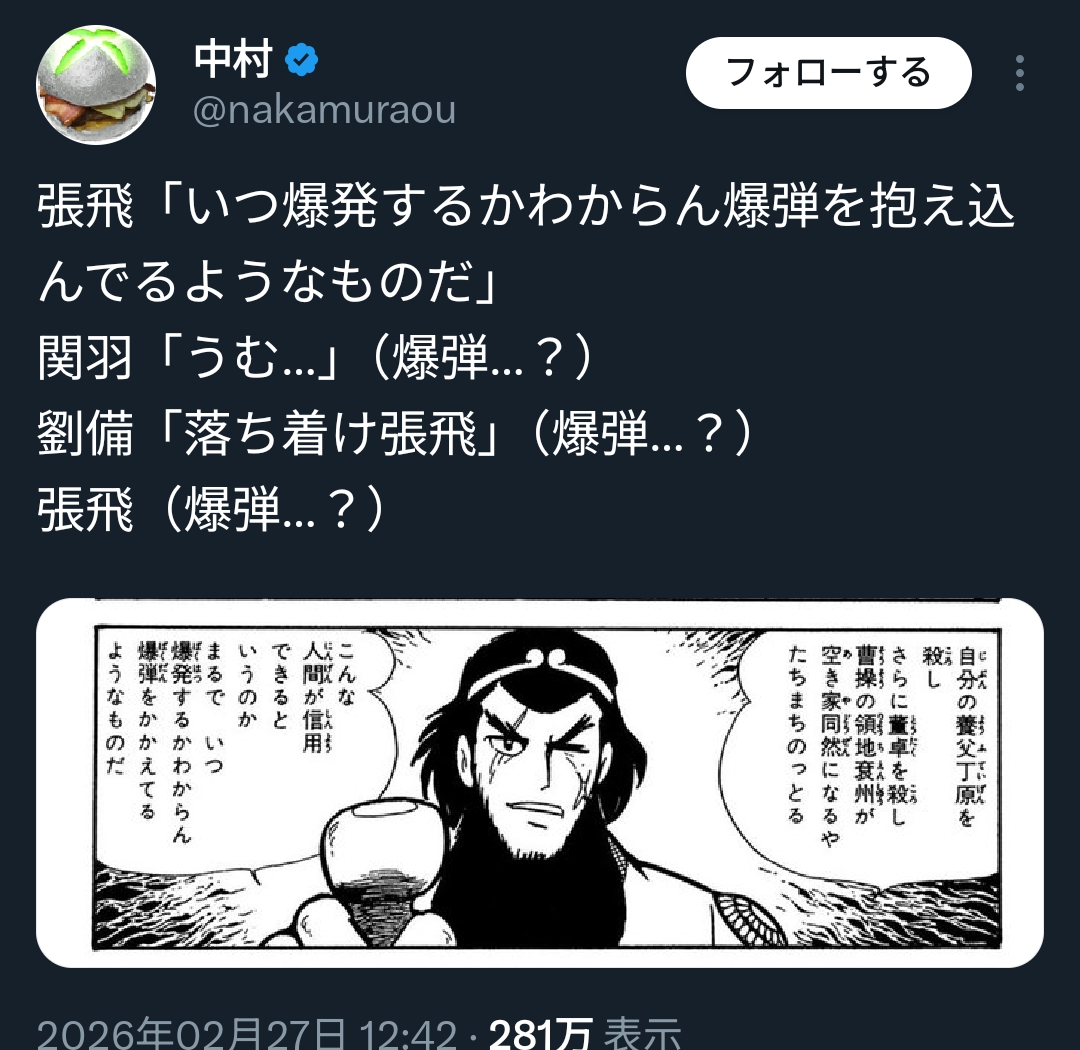Select the first tweet line starting with 張飛「いつ爆発

pyautogui.click(x=526, y=206)
